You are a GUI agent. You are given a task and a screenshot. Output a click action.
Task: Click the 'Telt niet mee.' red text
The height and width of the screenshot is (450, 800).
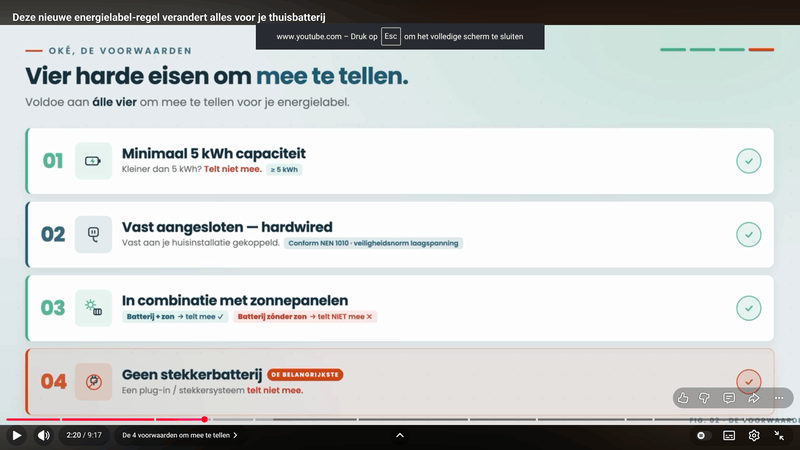233,169
